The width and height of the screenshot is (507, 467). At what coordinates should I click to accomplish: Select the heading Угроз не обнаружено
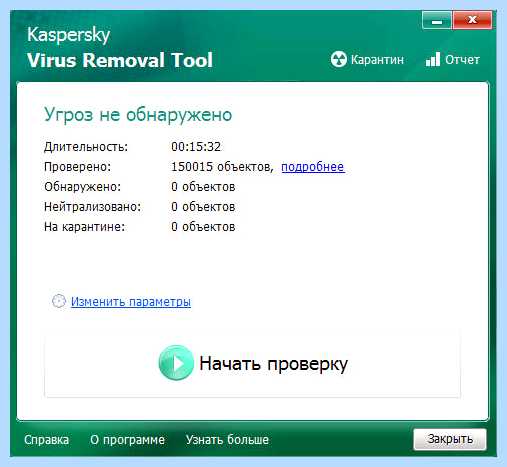click(138, 115)
